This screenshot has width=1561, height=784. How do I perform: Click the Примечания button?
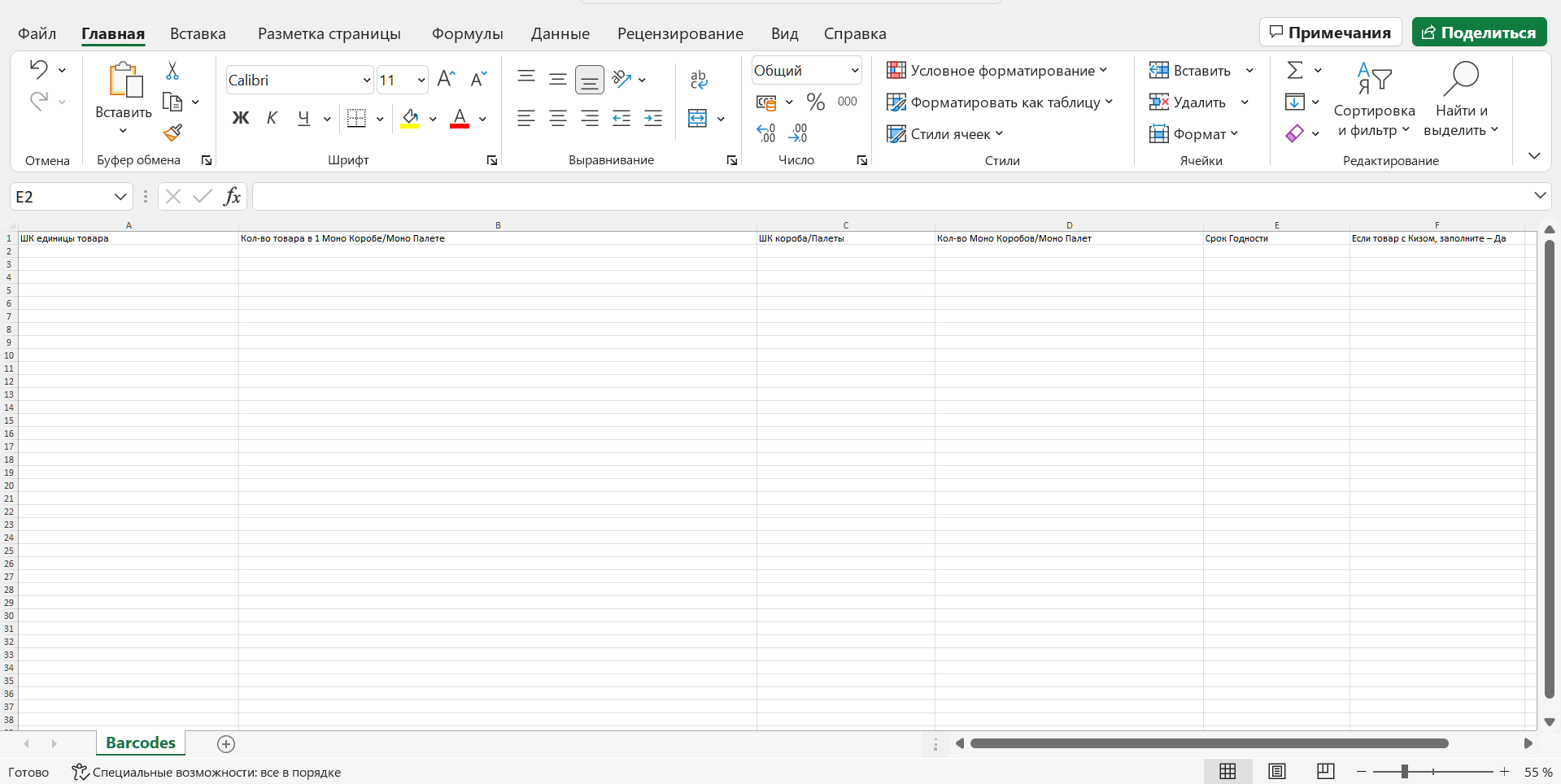[x=1330, y=33]
